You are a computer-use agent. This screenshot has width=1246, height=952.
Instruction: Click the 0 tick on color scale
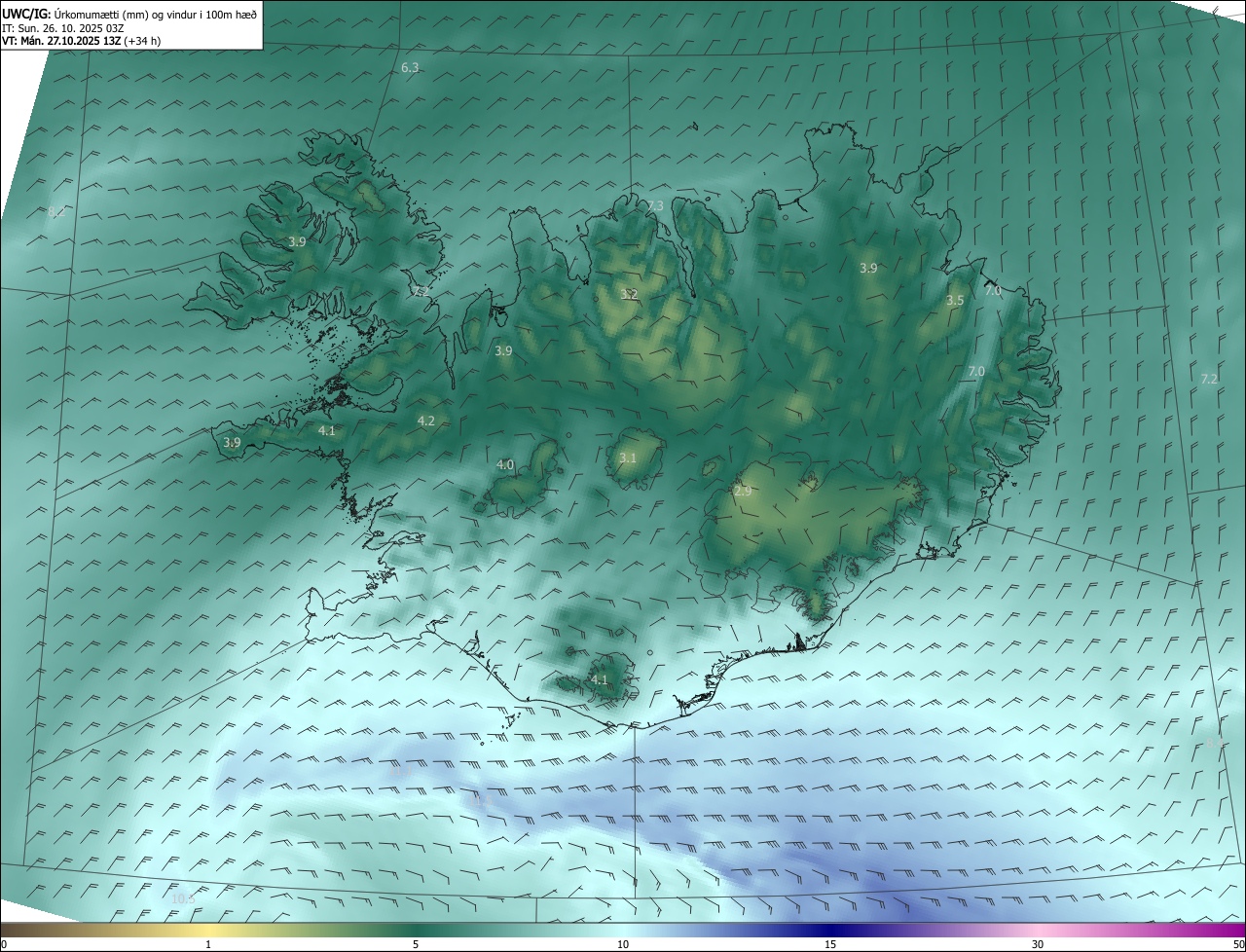4,944
